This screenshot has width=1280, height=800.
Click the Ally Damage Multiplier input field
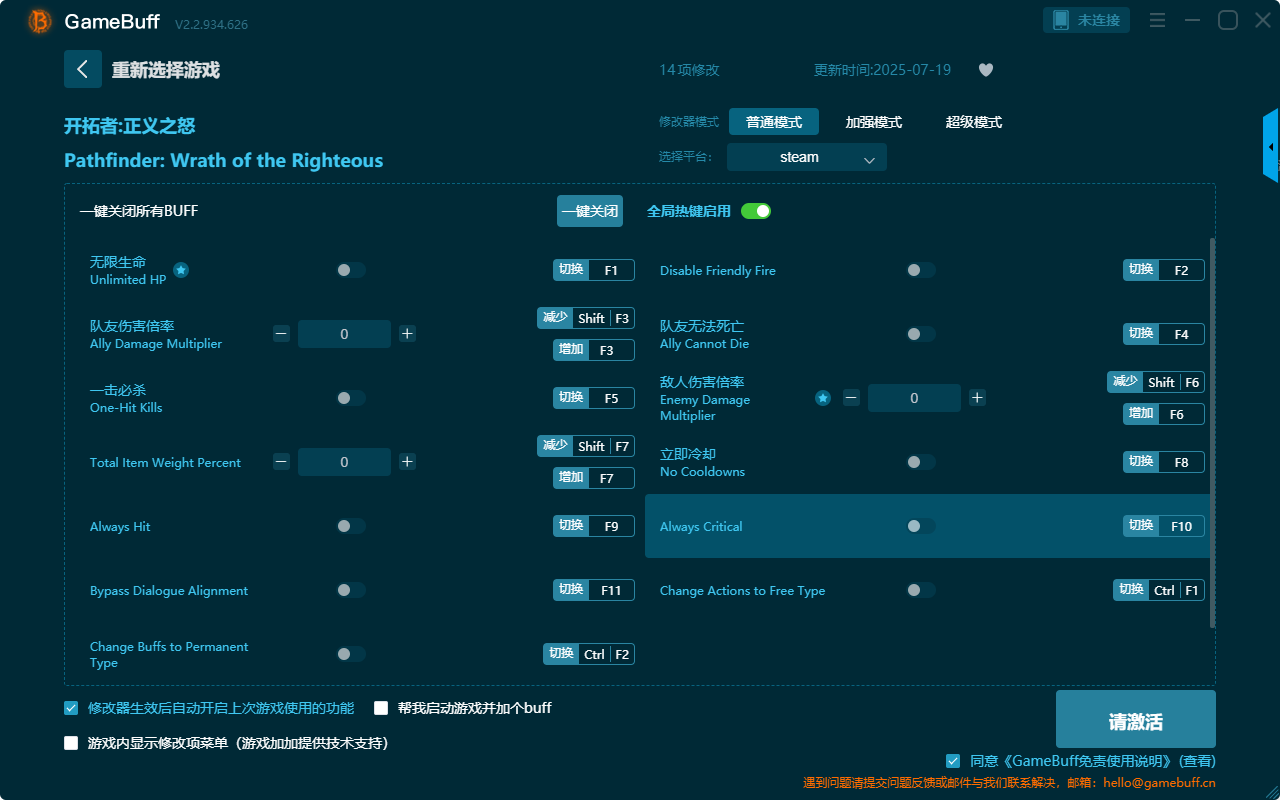[344, 334]
